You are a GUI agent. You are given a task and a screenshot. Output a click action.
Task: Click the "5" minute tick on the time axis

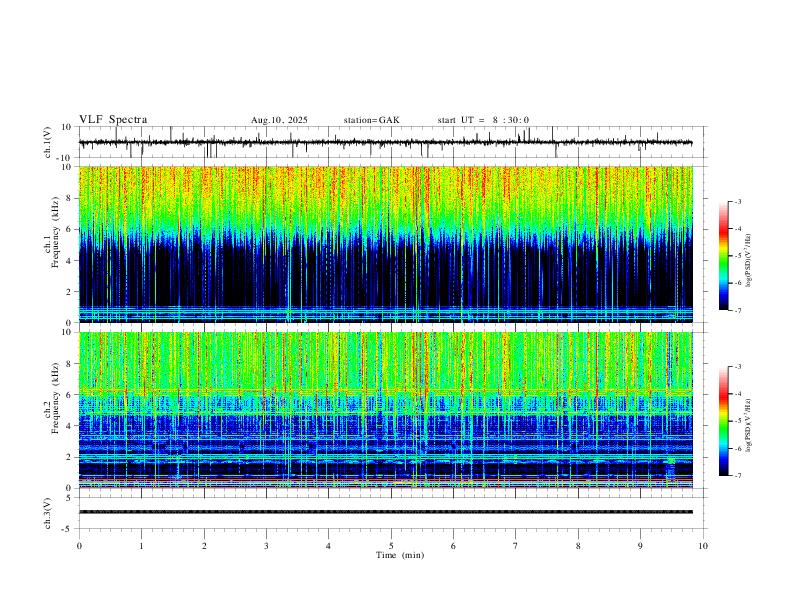391,546
